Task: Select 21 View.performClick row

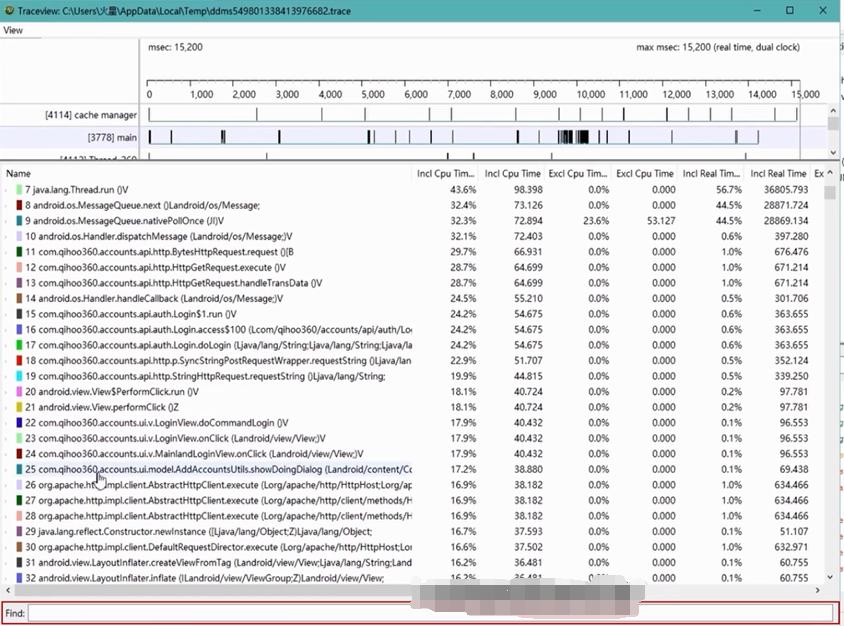Action: click(412, 407)
